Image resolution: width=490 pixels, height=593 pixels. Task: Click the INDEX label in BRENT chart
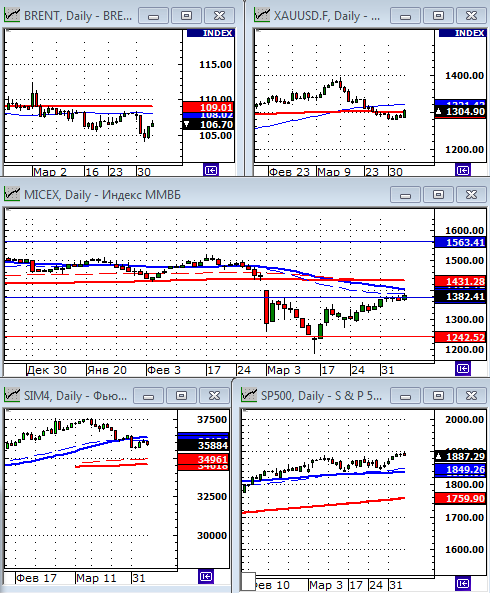[x=211, y=33]
